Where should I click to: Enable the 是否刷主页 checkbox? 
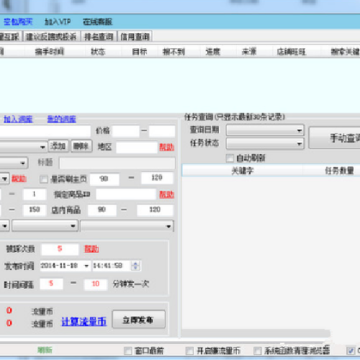pyautogui.click(x=44, y=179)
